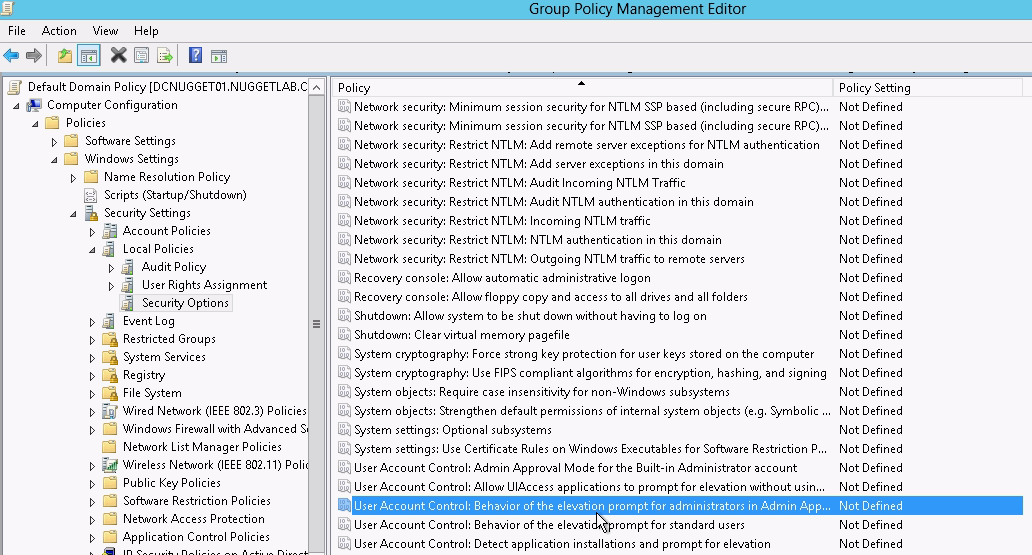The width and height of the screenshot is (1032, 555).
Task: Click the Security Options tree icon
Action: coord(128,303)
